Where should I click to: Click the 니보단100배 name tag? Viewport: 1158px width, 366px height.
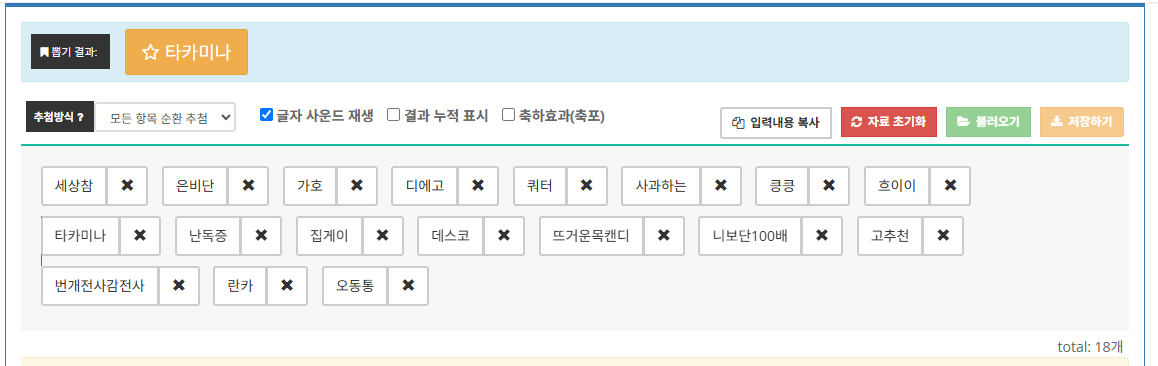pos(750,236)
